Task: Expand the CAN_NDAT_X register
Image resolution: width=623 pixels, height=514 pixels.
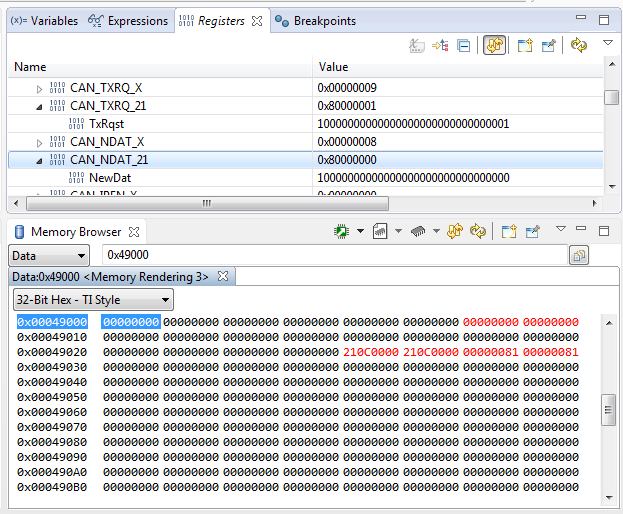Action: 39,143
